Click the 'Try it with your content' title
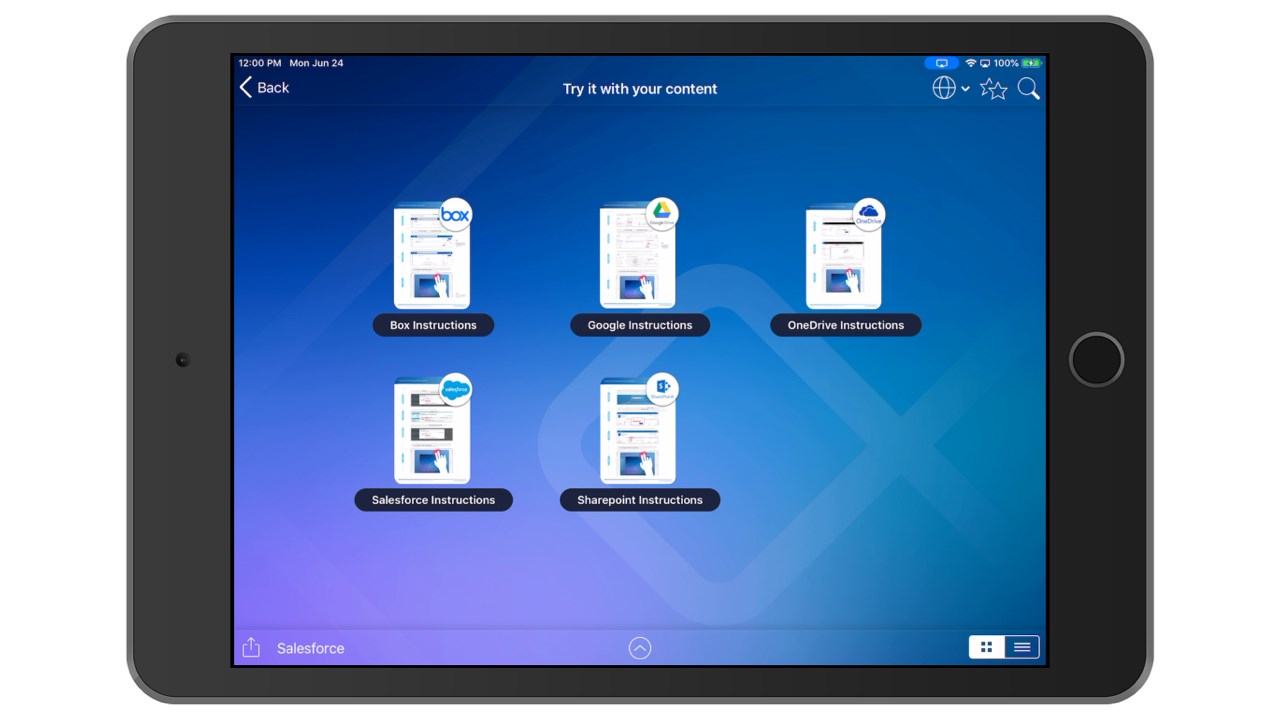Image resolution: width=1280 pixels, height=720 pixels. point(640,89)
